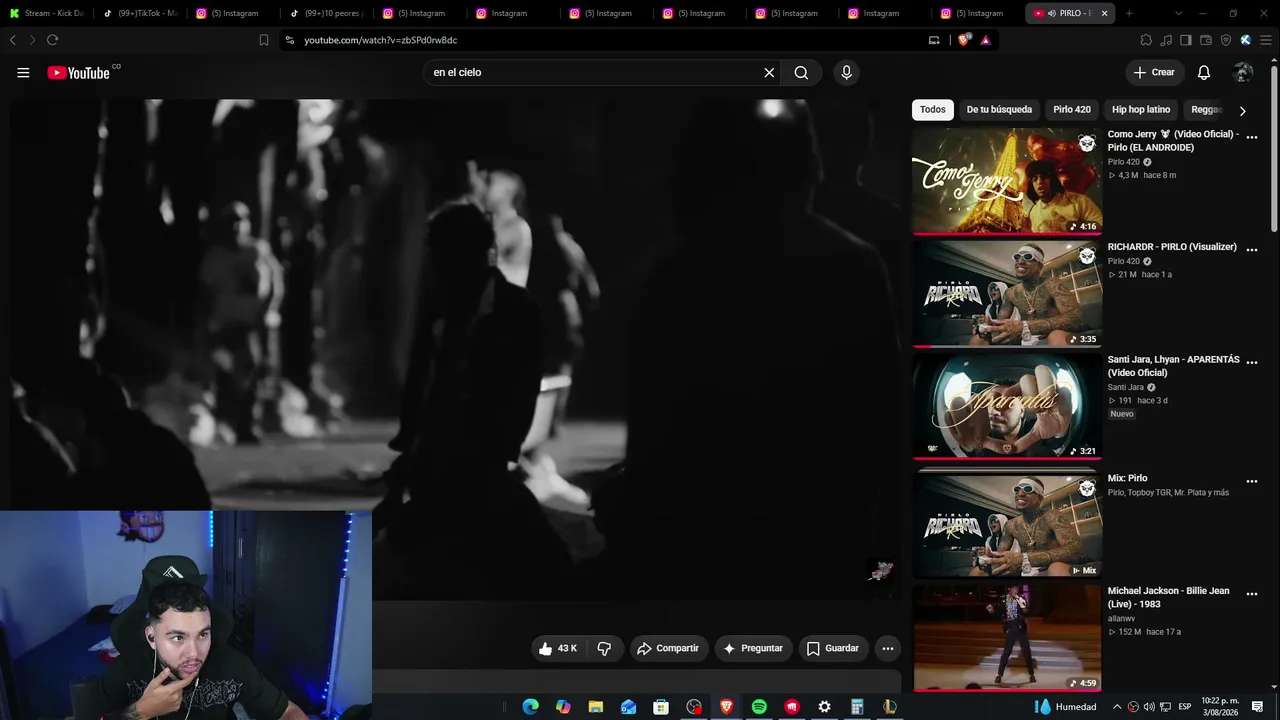Image resolution: width=1280 pixels, height=720 pixels.
Task: Open the Como Jerry video title
Action: point(1173,140)
